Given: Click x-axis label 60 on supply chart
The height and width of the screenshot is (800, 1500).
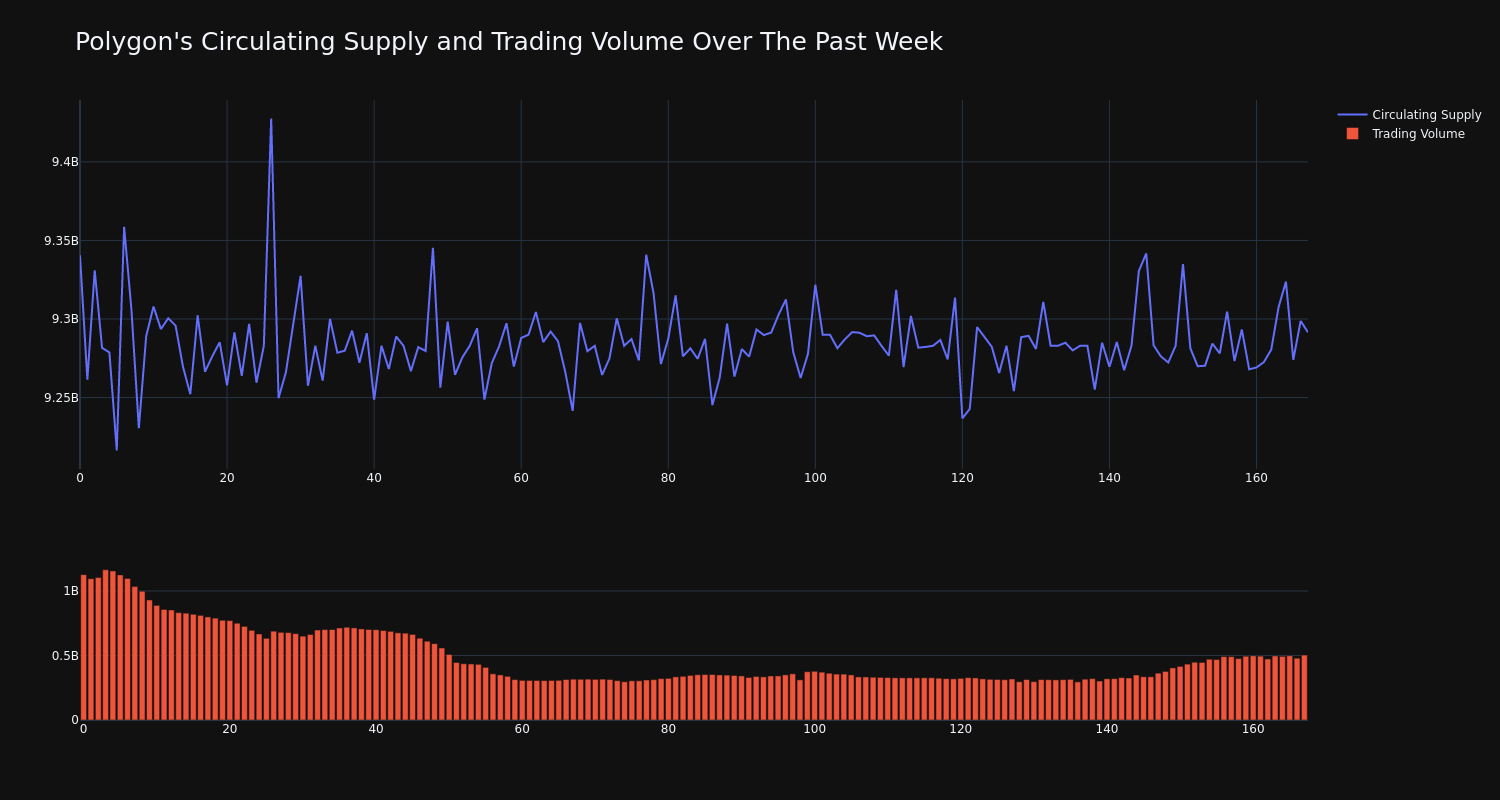Looking at the screenshot, I should 521,478.
